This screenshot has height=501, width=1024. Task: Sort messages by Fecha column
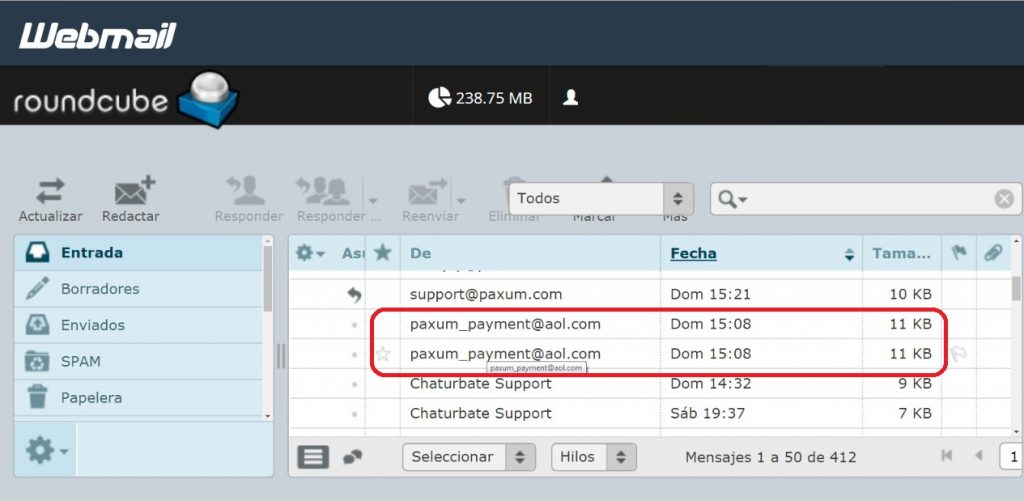pos(693,253)
